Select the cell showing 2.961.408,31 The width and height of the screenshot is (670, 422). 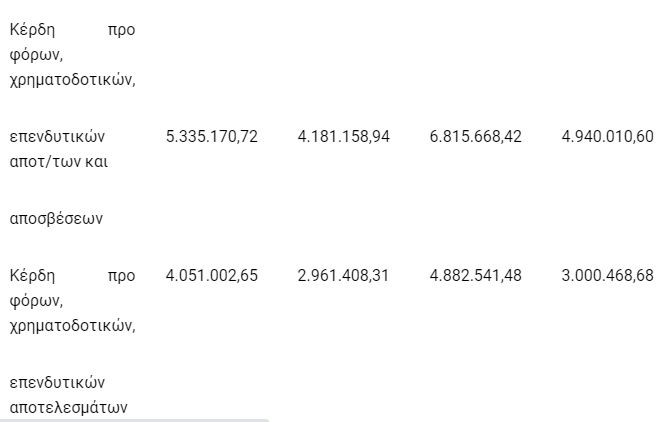coord(344,275)
